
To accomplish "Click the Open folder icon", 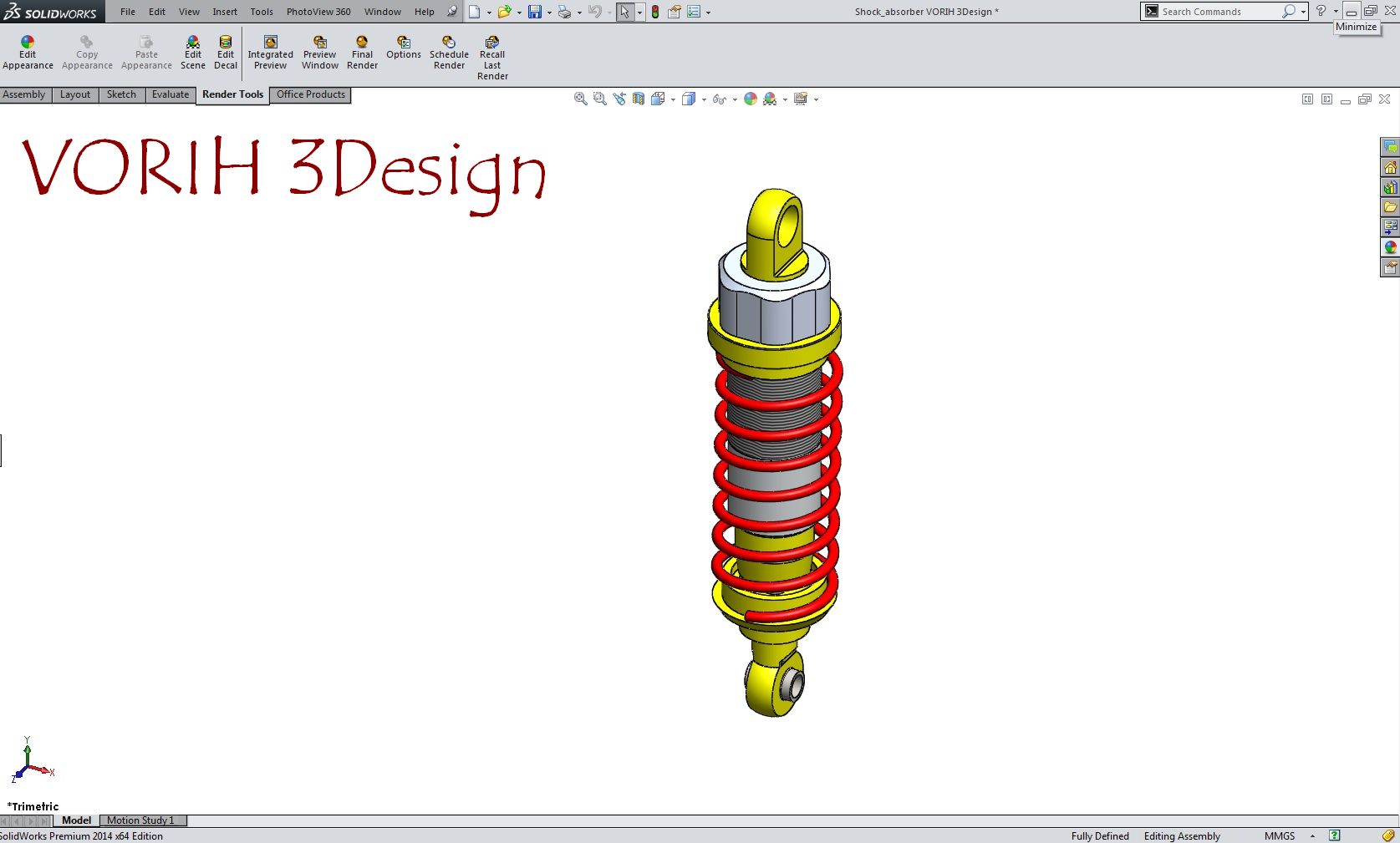I will [x=504, y=12].
